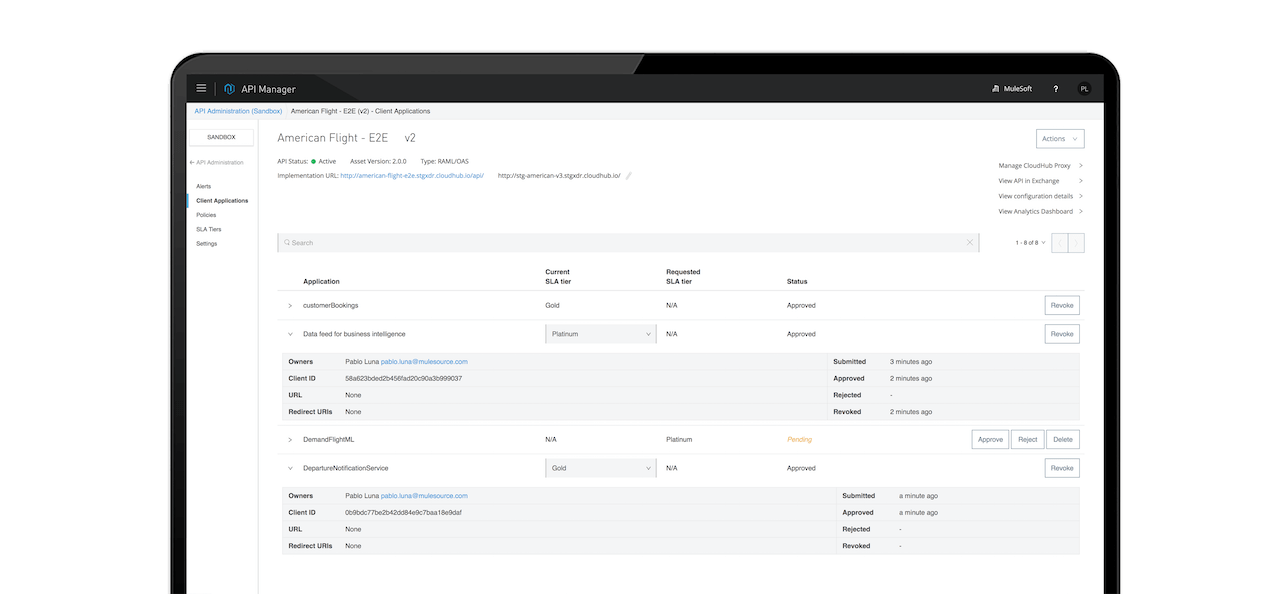This screenshot has width=1280, height=594.
Task: Click the Current SLA tier column header
Action: click(558, 277)
